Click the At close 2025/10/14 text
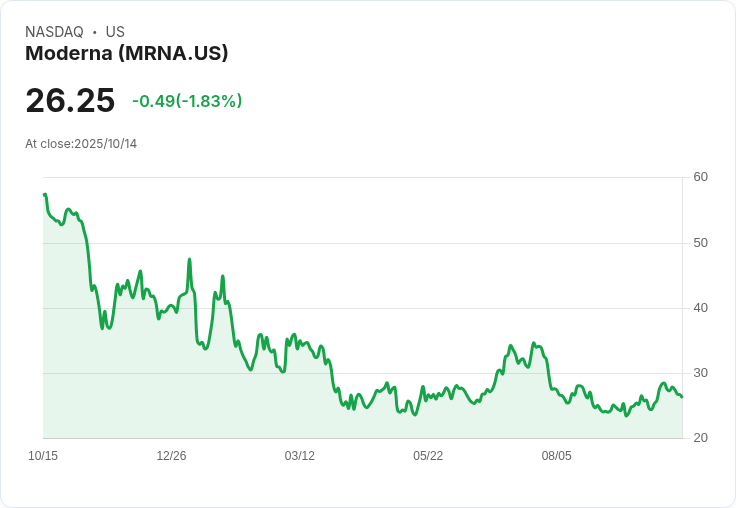Image resolution: width=736 pixels, height=508 pixels. point(81,144)
